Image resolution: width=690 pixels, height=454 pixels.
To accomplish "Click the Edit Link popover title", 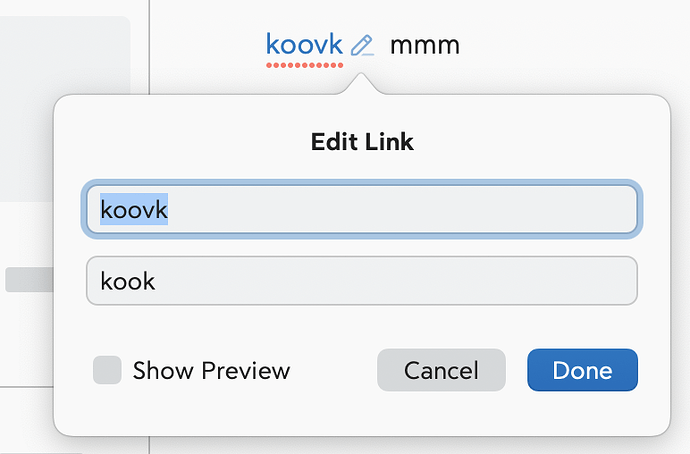I will pyautogui.click(x=362, y=142).
